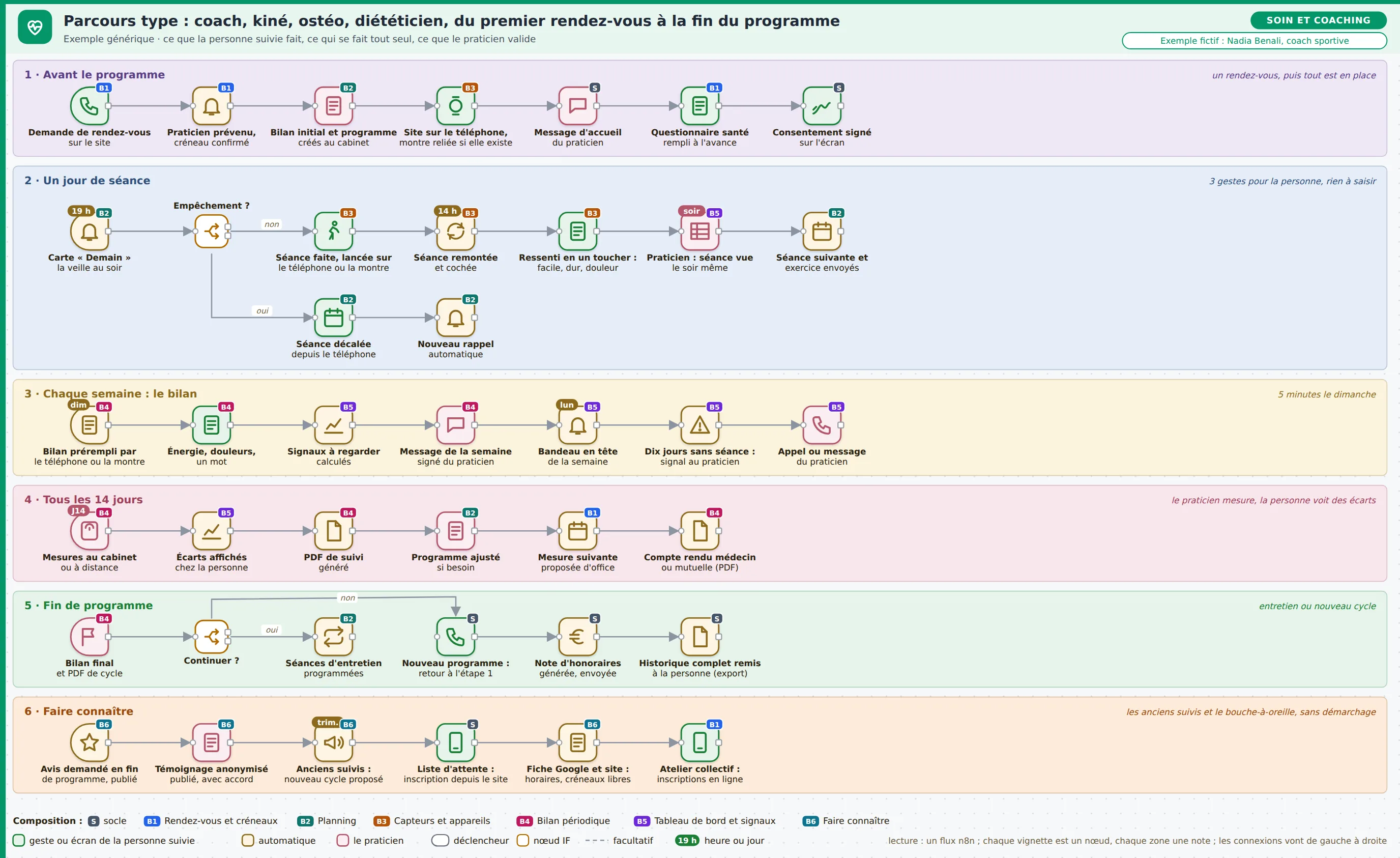Image resolution: width=1400 pixels, height=858 pixels.
Task: Select the 'Nouveau programme' phone node
Action: coord(456,637)
